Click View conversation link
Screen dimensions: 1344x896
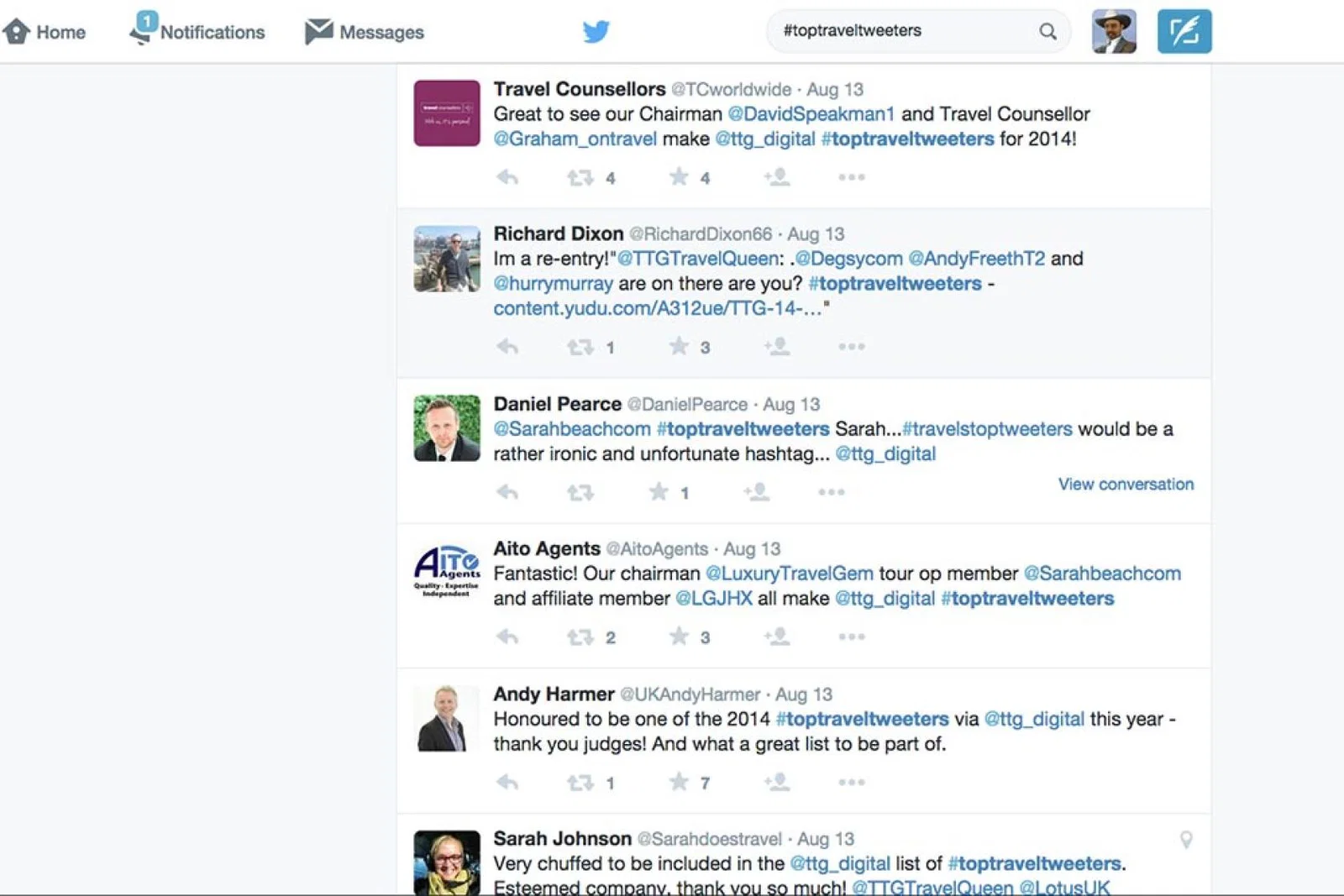[x=1126, y=485]
